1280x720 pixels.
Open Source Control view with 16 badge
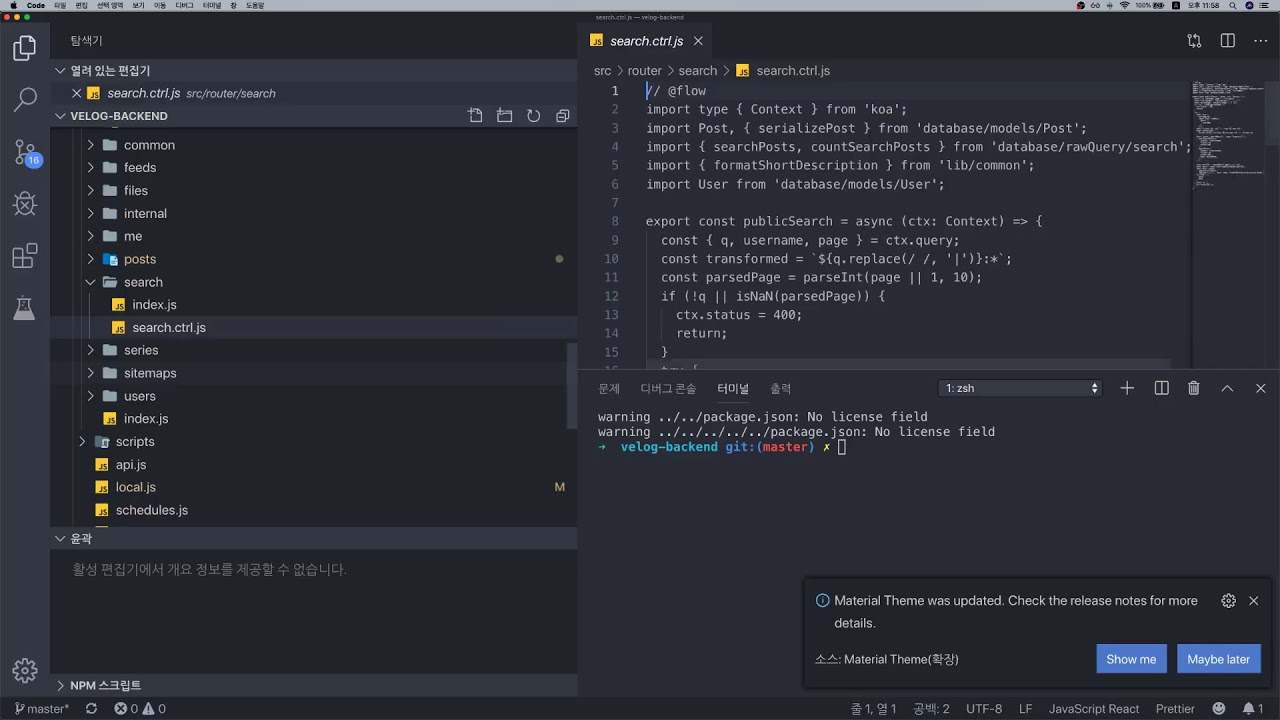point(25,153)
